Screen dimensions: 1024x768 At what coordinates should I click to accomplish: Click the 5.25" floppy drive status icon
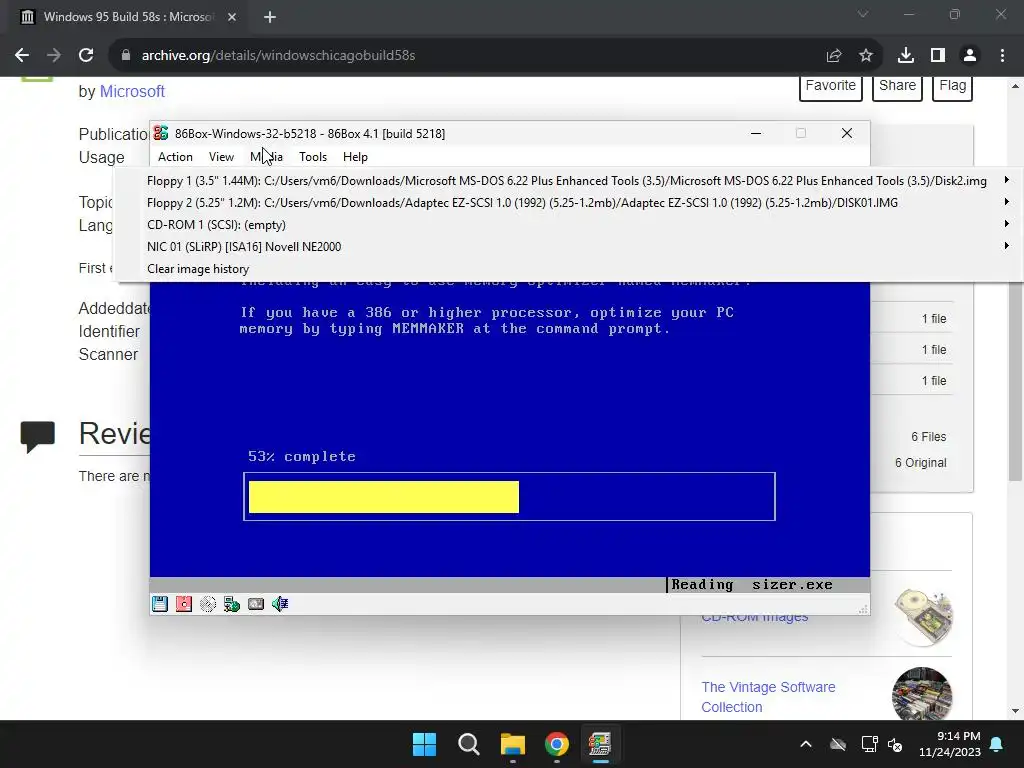click(184, 604)
